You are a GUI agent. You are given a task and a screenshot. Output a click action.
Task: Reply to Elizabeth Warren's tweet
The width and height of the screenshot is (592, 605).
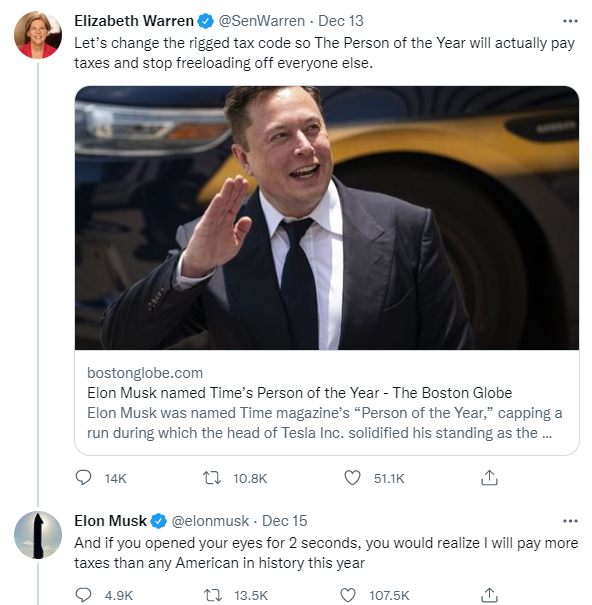pyautogui.click(x=83, y=478)
